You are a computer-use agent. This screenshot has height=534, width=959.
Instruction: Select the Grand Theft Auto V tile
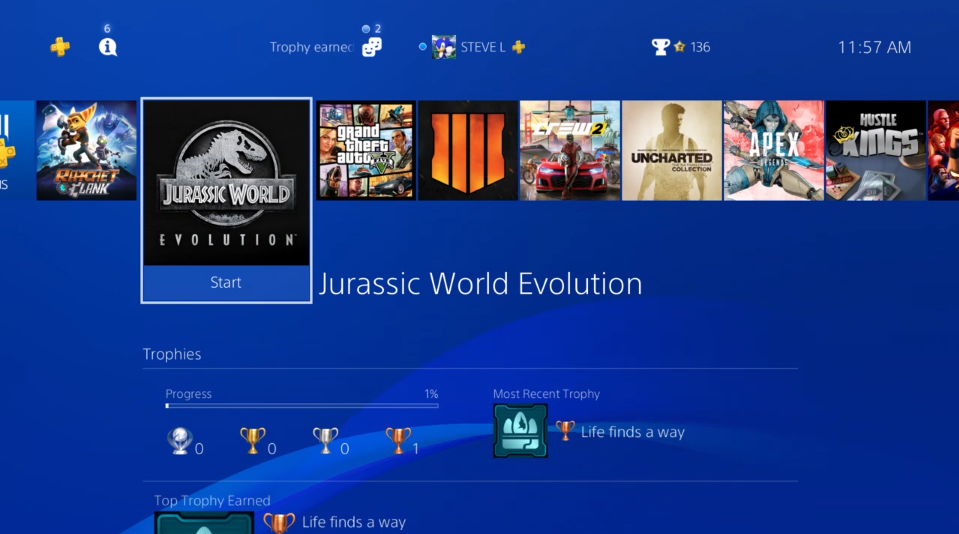point(366,150)
